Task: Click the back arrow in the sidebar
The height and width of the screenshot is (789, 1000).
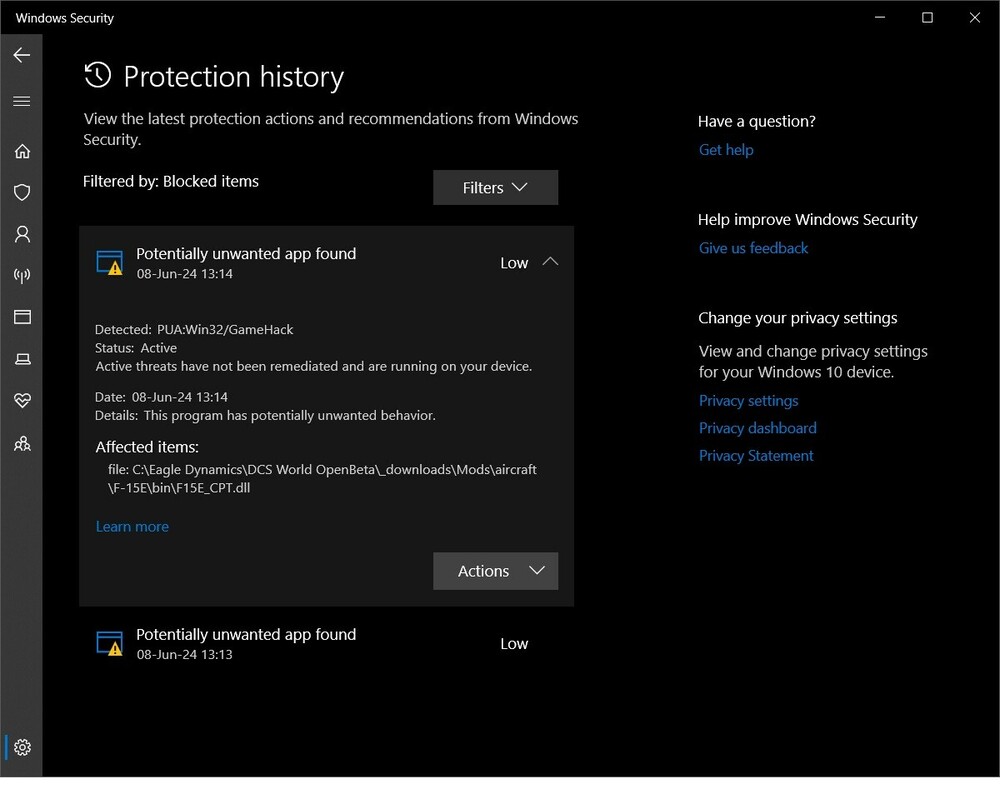Action: (22, 55)
